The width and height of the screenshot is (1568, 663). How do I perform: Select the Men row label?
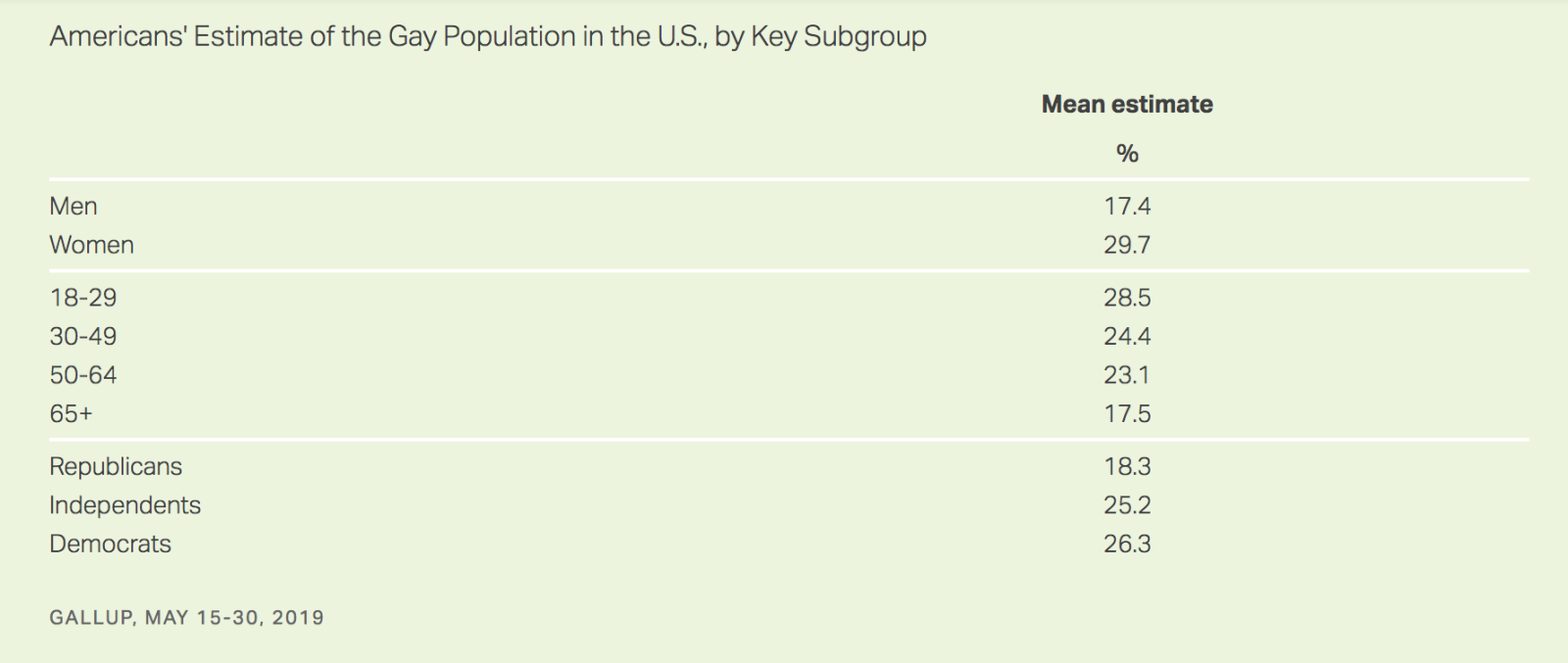(x=73, y=207)
